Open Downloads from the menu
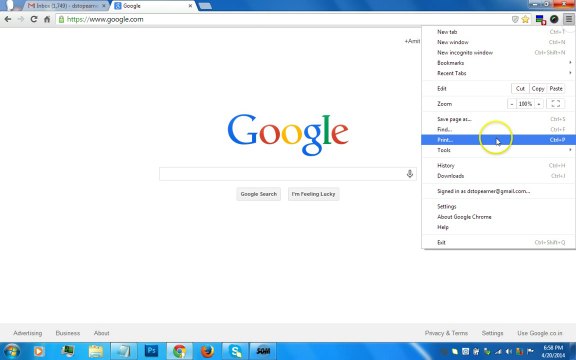 point(498,176)
